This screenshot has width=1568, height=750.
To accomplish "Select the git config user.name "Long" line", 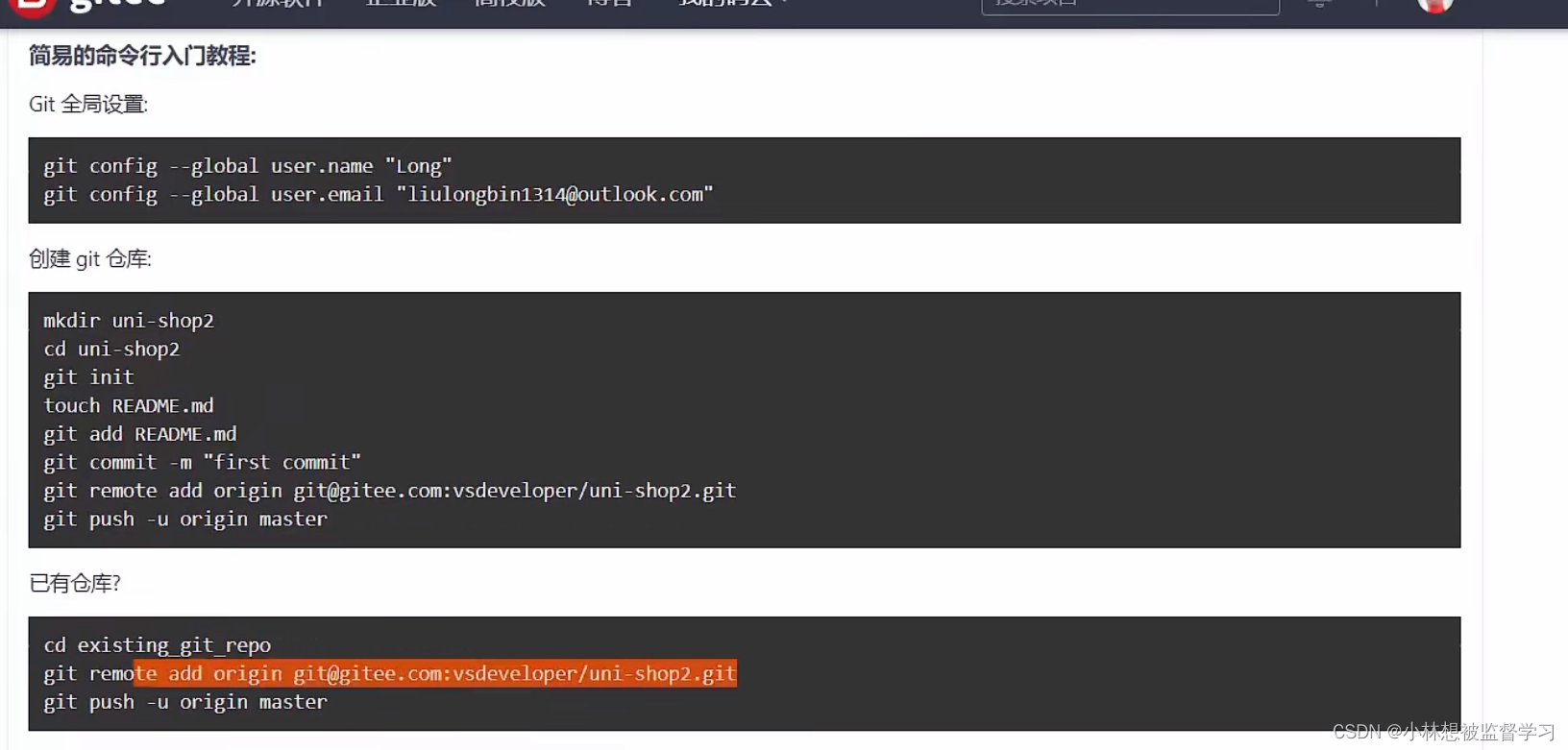I will point(248,166).
